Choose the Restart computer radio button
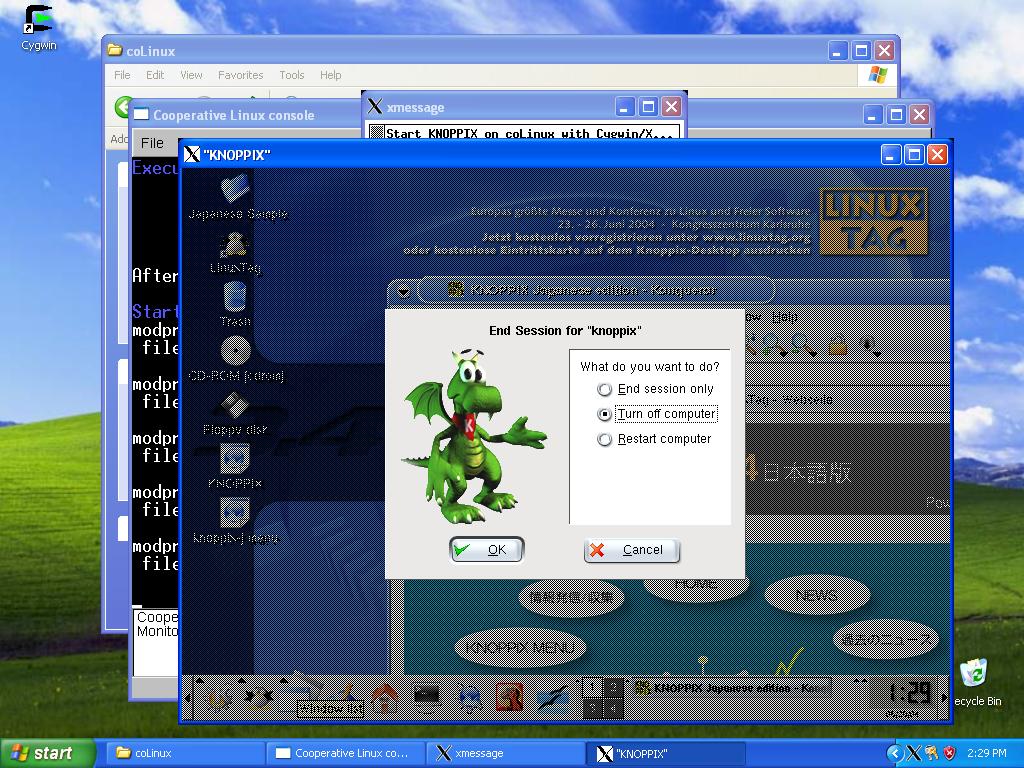 point(605,439)
